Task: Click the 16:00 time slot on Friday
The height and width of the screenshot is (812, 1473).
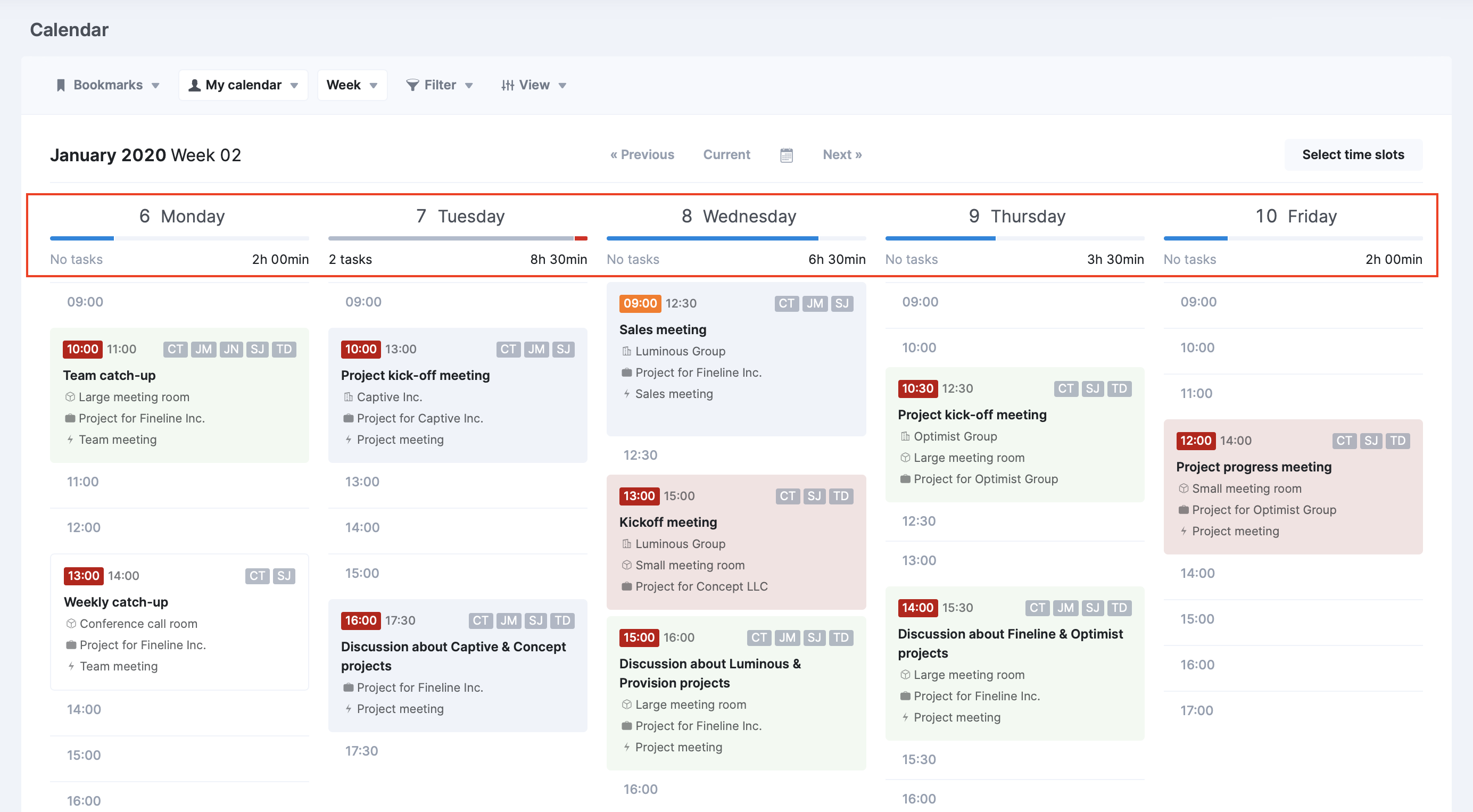Action: point(1293,665)
